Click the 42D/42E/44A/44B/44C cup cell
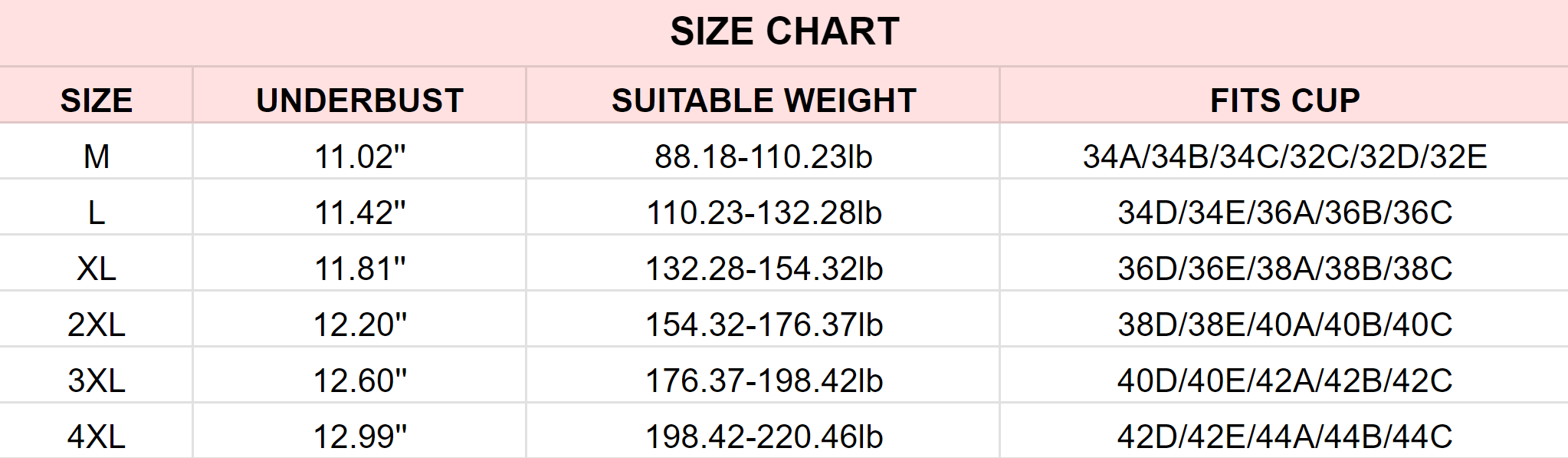 pyautogui.click(x=1284, y=437)
